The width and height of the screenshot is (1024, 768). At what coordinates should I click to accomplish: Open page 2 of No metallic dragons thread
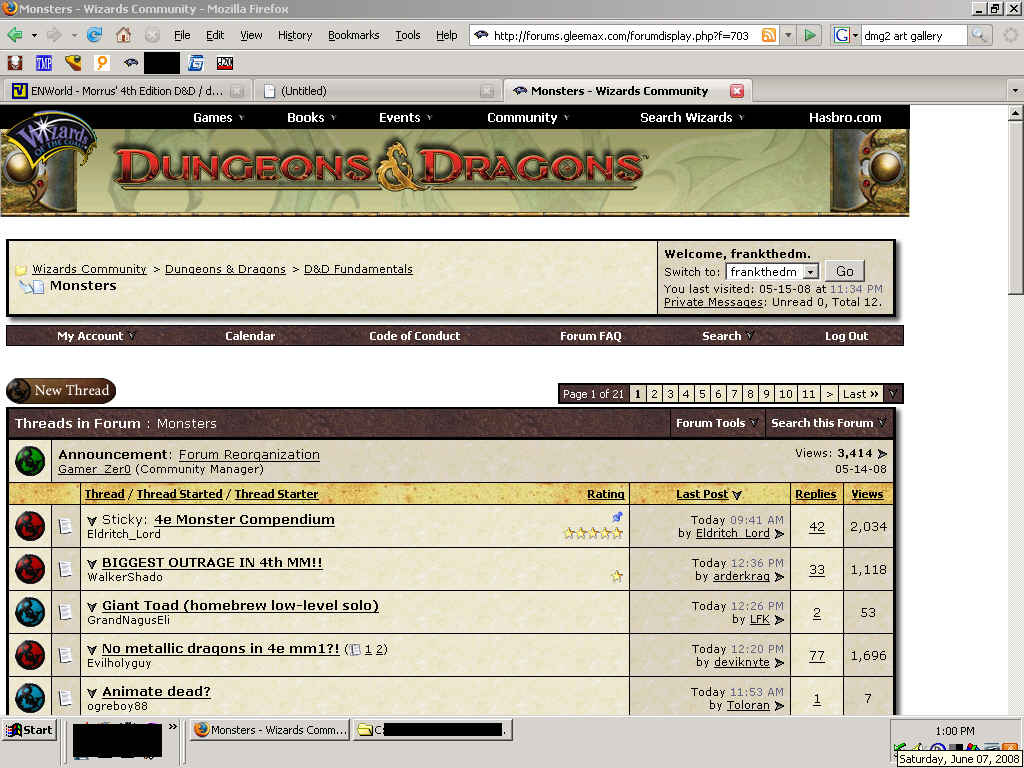click(x=379, y=649)
